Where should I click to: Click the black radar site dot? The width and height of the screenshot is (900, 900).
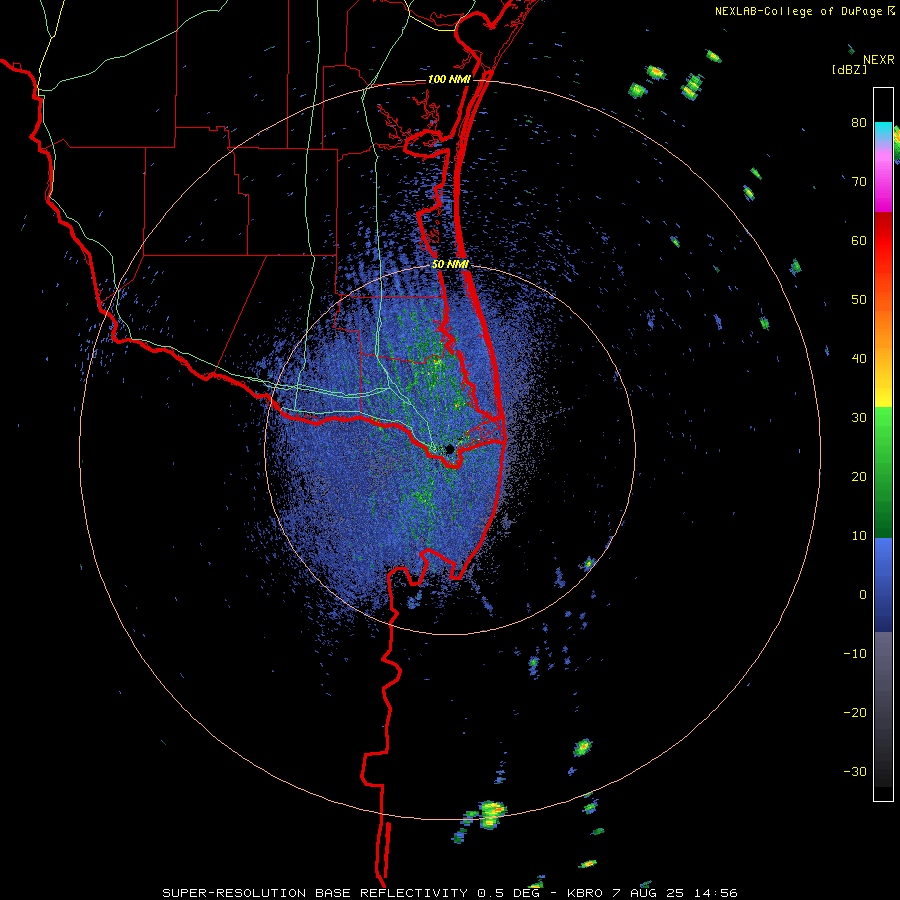[x=450, y=449]
